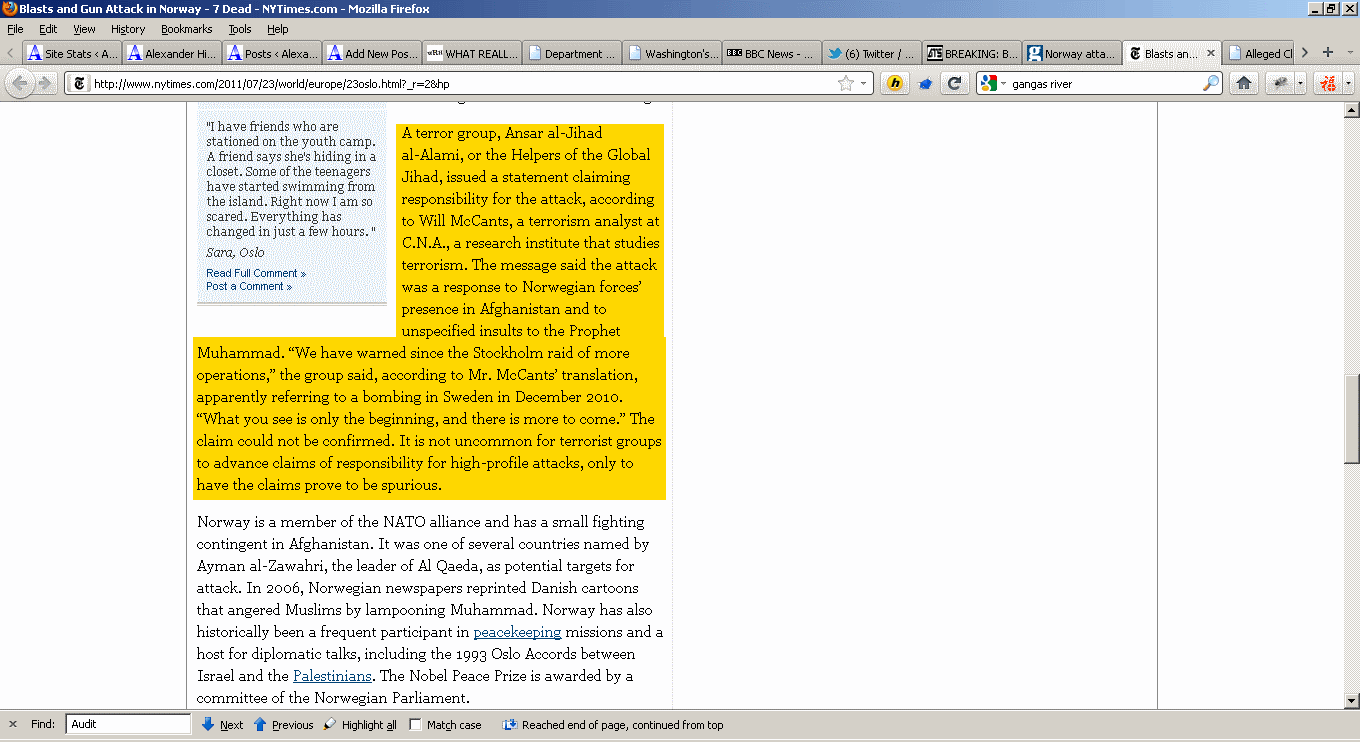The image size is (1360, 742).
Task: Open the Tools menu
Action: click(240, 29)
